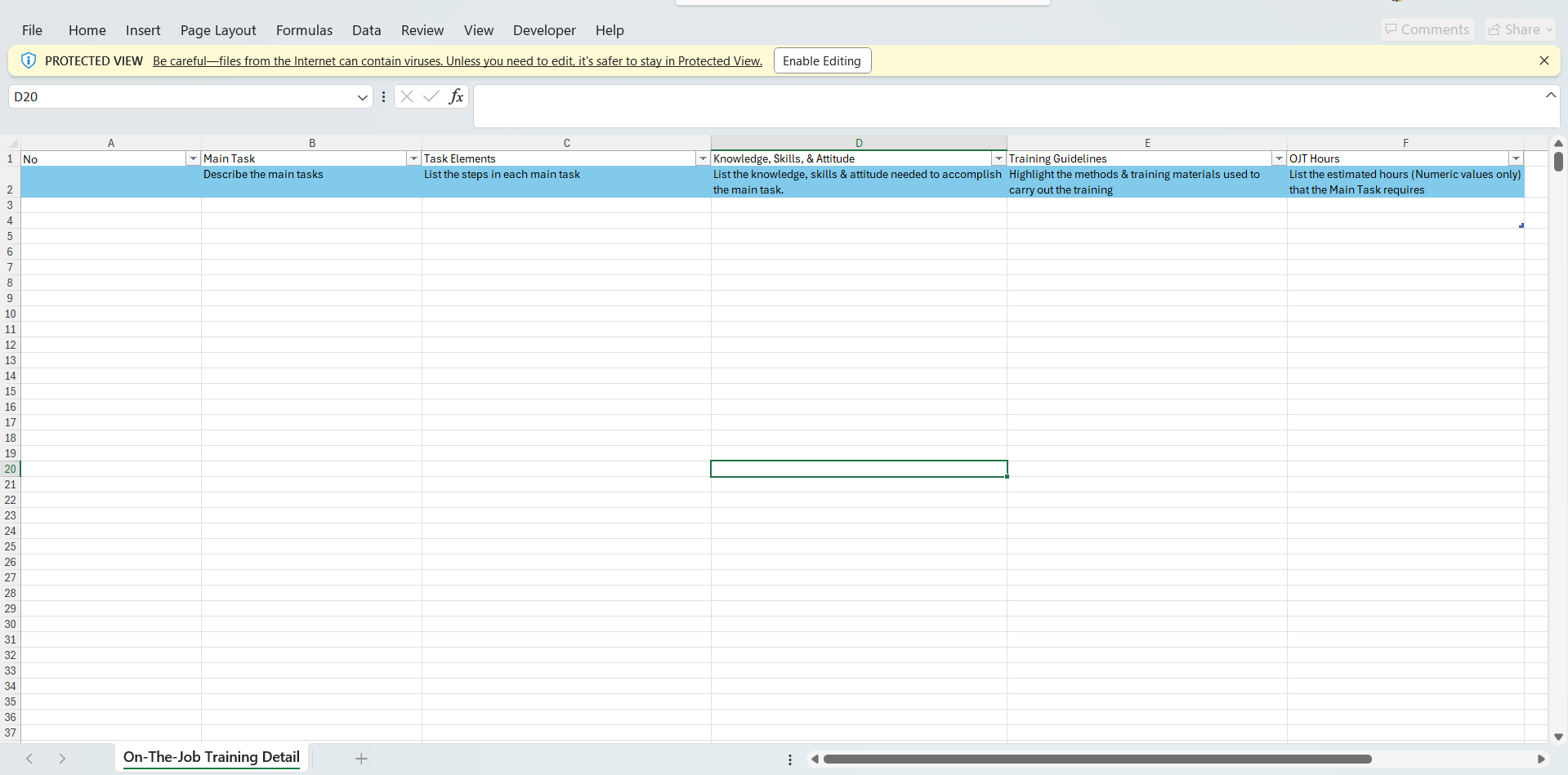Click the Enable Editing button
This screenshot has height=775, width=1568.
pyautogui.click(x=821, y=60)
